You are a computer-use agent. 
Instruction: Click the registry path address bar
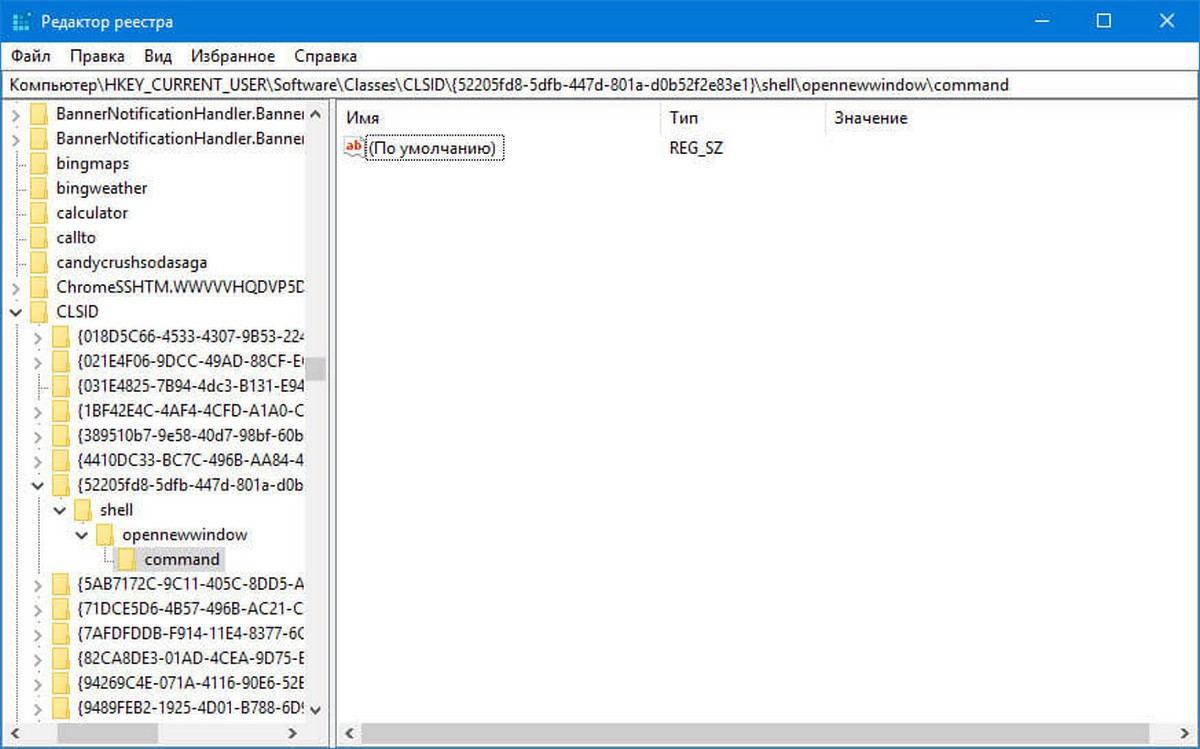pos(600,85)
